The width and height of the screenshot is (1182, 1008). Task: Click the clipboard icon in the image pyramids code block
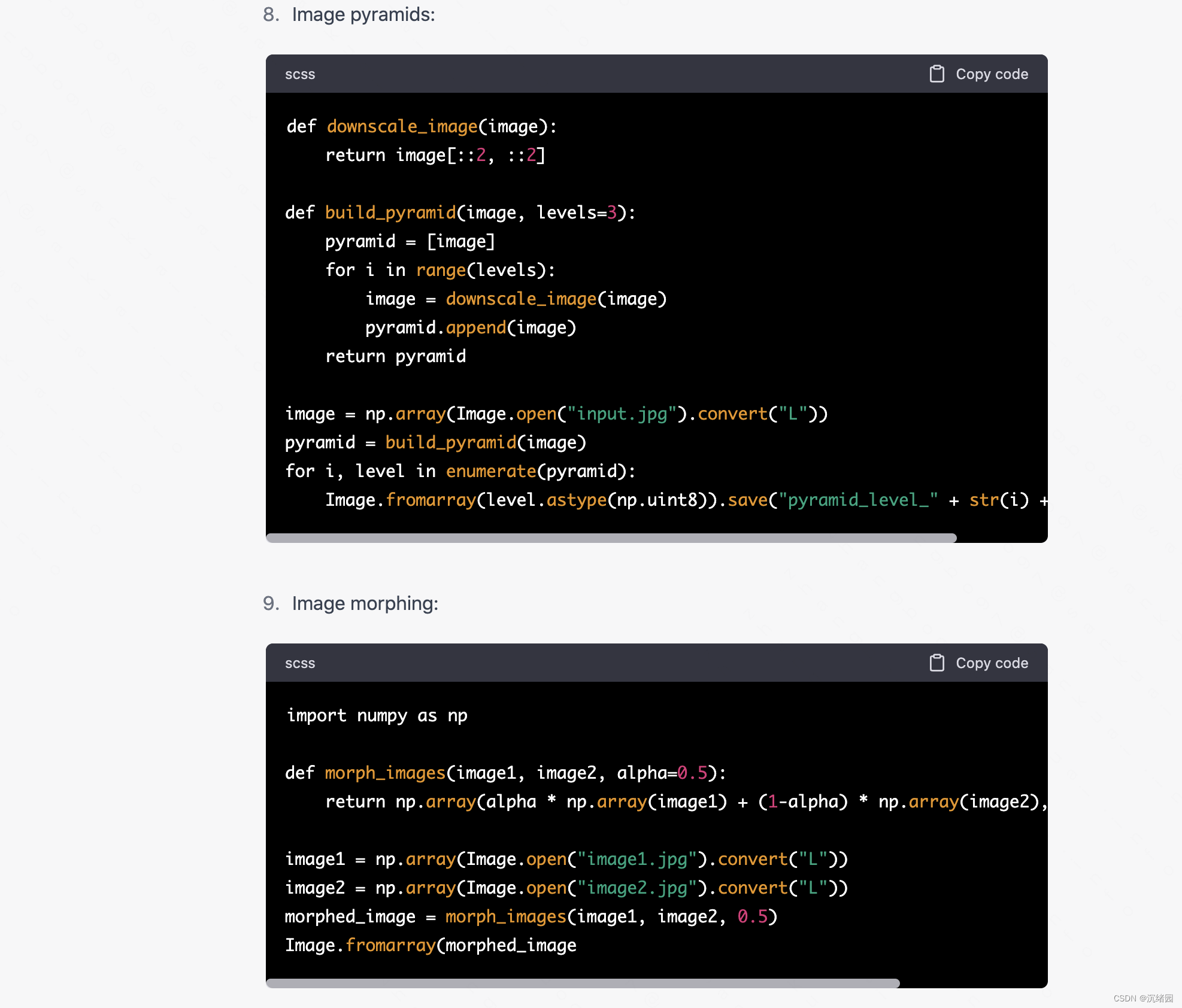click(936, 74)
